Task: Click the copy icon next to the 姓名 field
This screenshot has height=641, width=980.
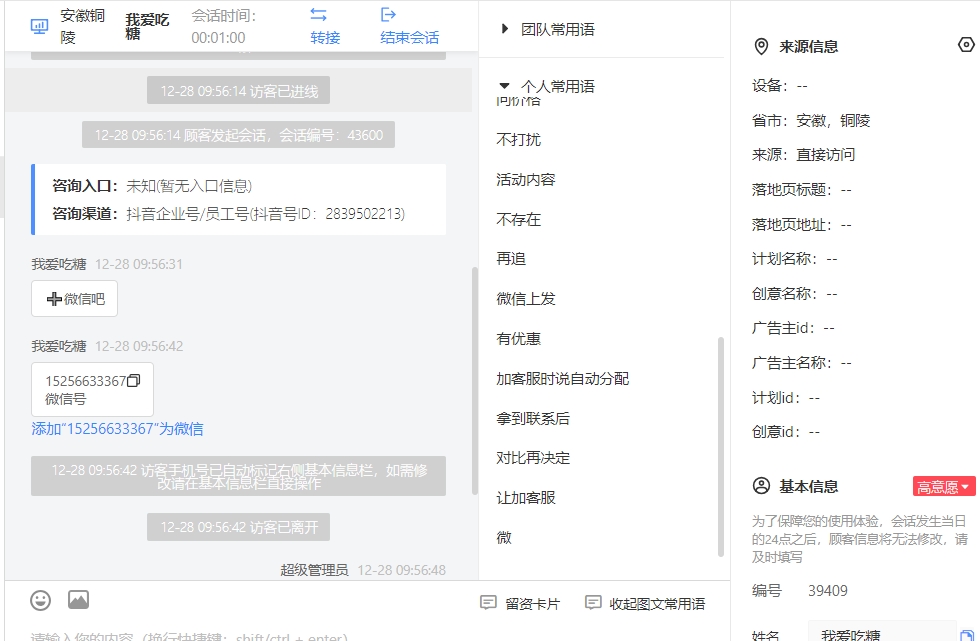Action: point(966,635)
